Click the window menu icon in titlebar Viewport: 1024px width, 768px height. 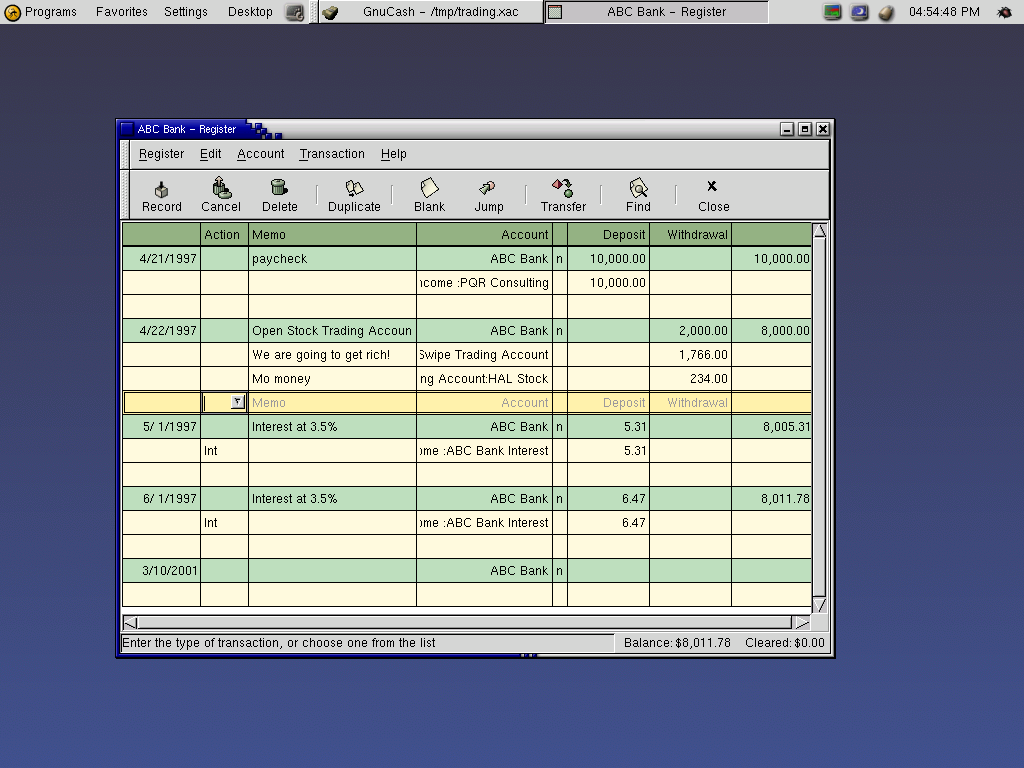click(x=127, y=129)
